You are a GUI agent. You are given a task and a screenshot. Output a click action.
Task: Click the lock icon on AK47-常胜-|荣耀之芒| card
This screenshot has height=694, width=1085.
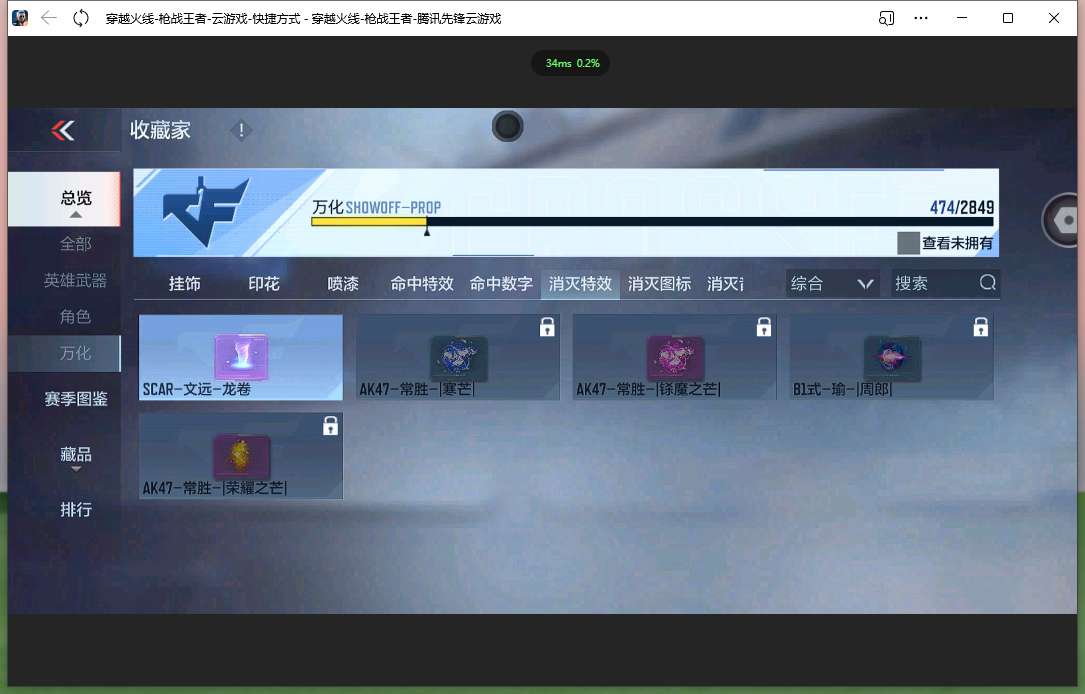point(331,426)
